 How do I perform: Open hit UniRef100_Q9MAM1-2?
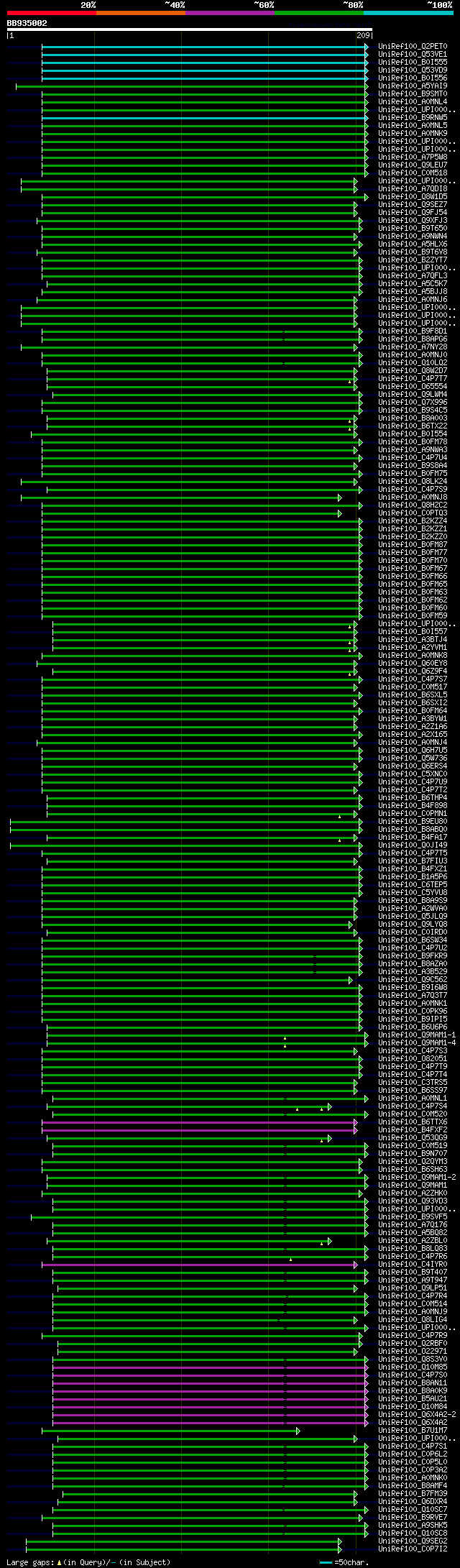pos(417,1178)
